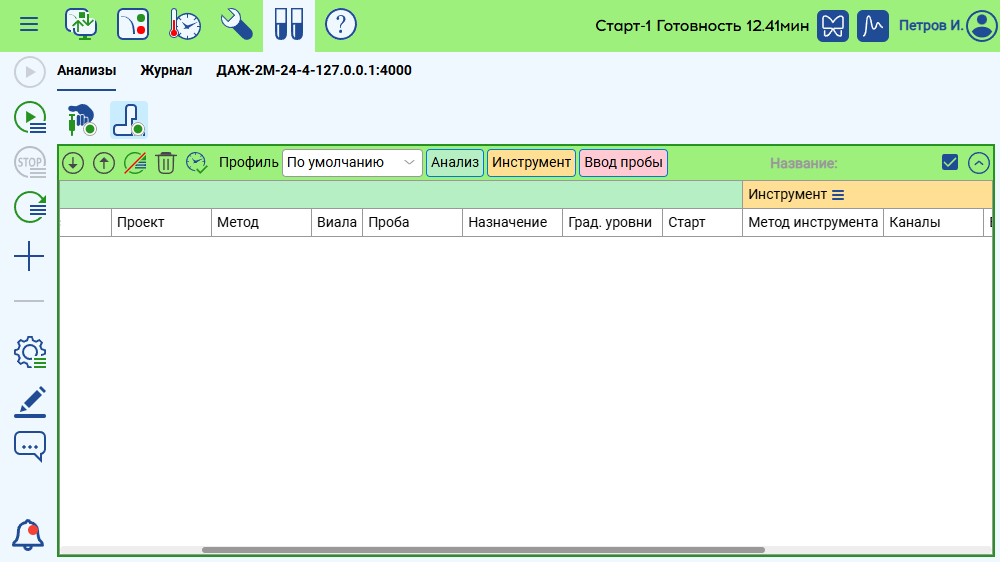Click the Инструмент filter button

[531, 163]
